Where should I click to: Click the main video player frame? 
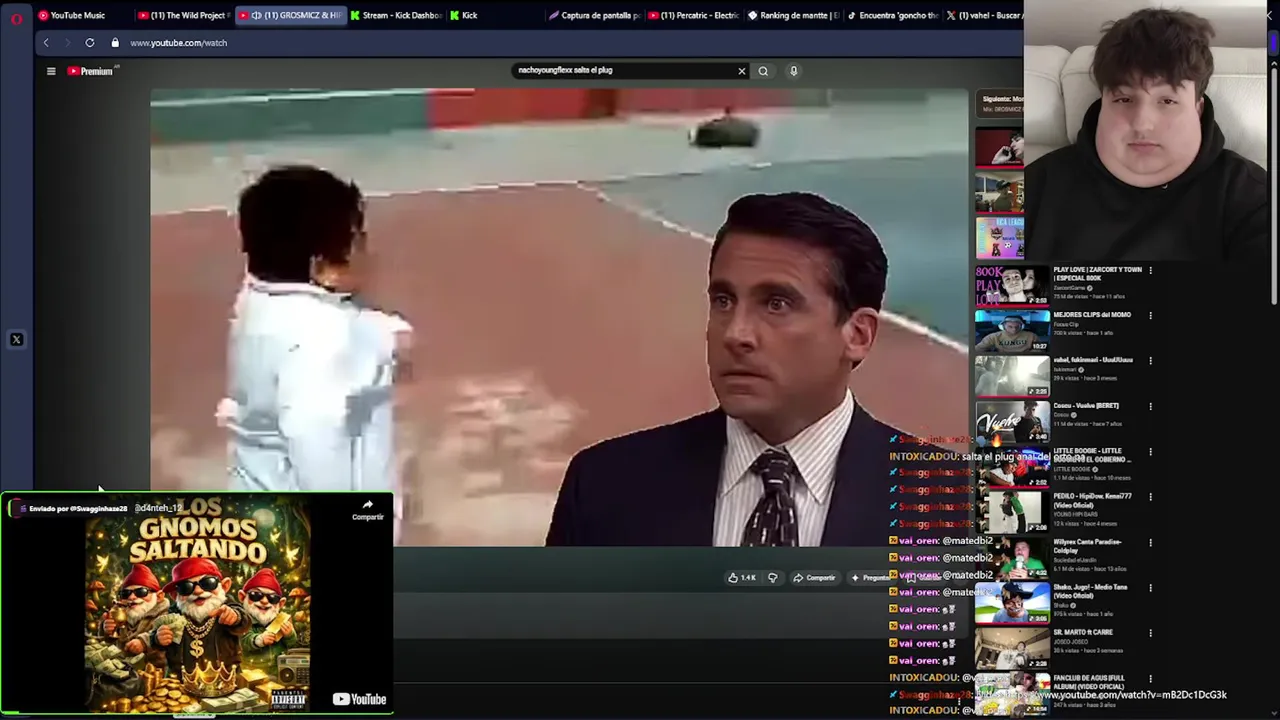(559, 318)
